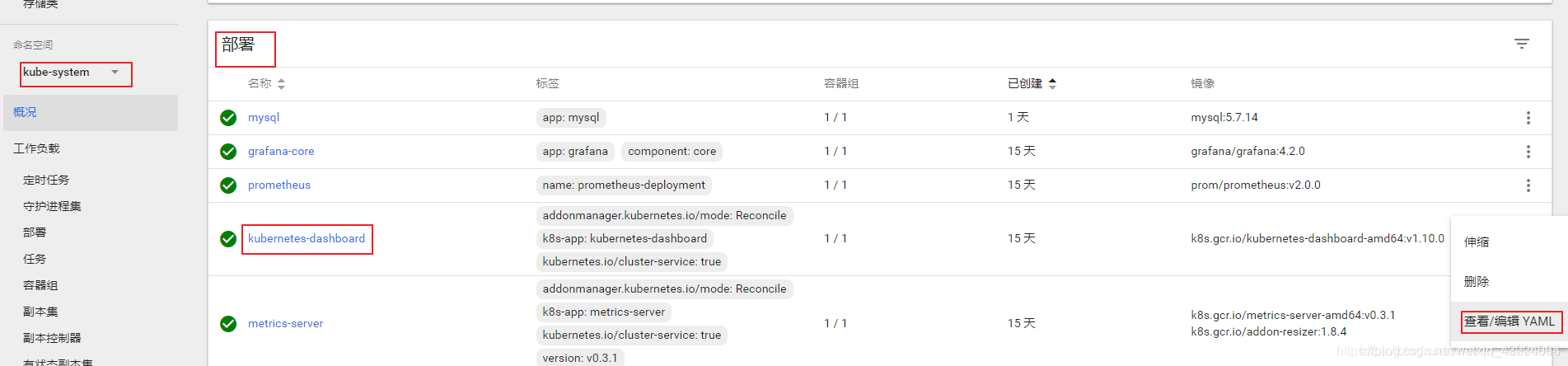Click version: v0.3.1 label chip
Viewport: 1568px width, 366px height.
[580, 358]
